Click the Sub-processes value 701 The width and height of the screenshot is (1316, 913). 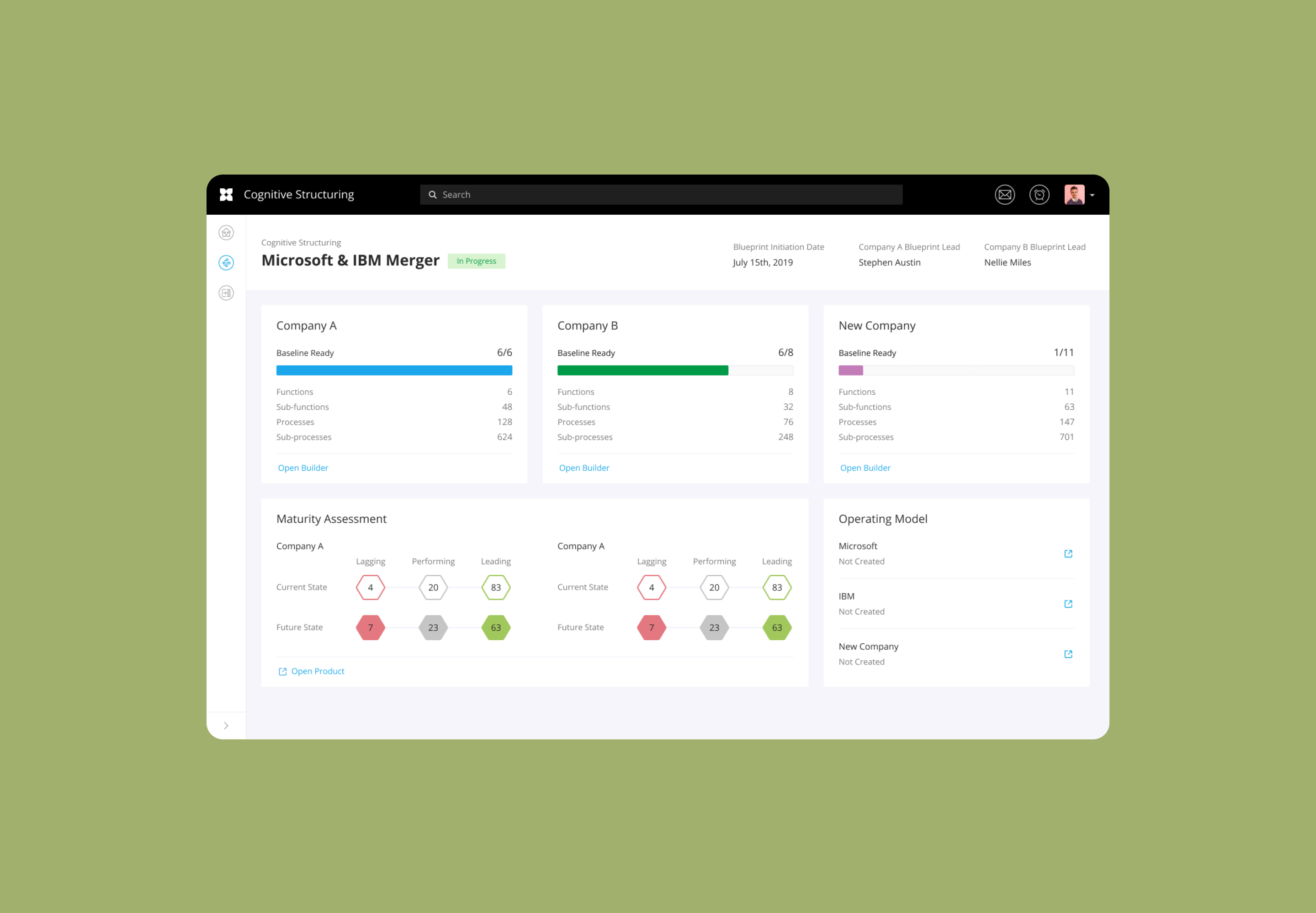(x=1067, y=437)
